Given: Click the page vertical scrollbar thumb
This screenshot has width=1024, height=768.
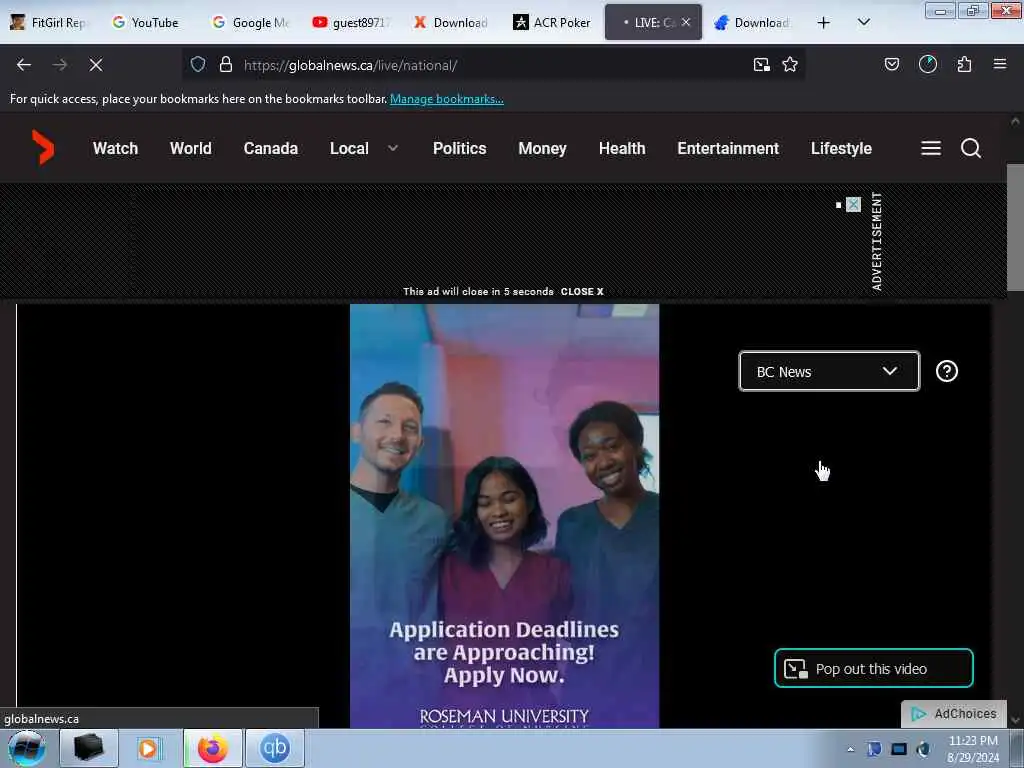Looking at the screenshot, I should click(x=1015, y=227).
